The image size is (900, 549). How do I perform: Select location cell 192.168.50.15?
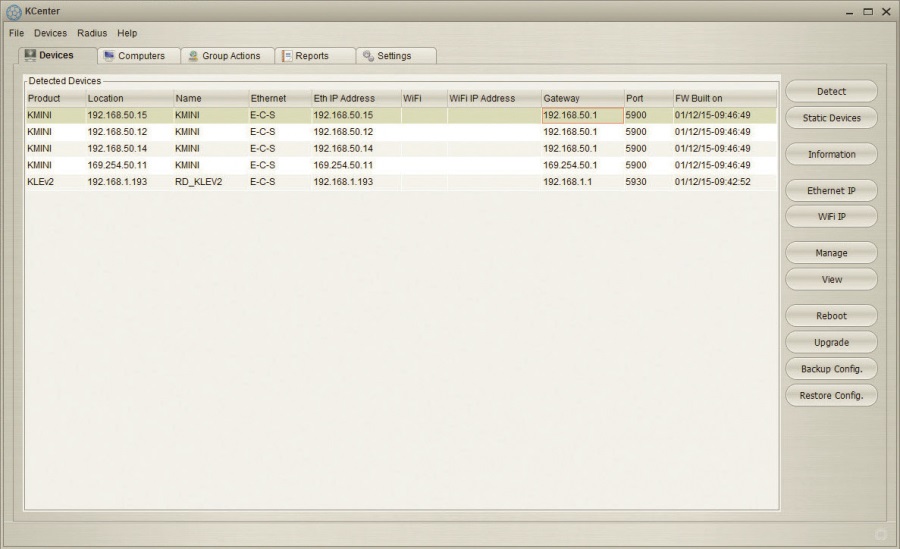click(130, 115)
